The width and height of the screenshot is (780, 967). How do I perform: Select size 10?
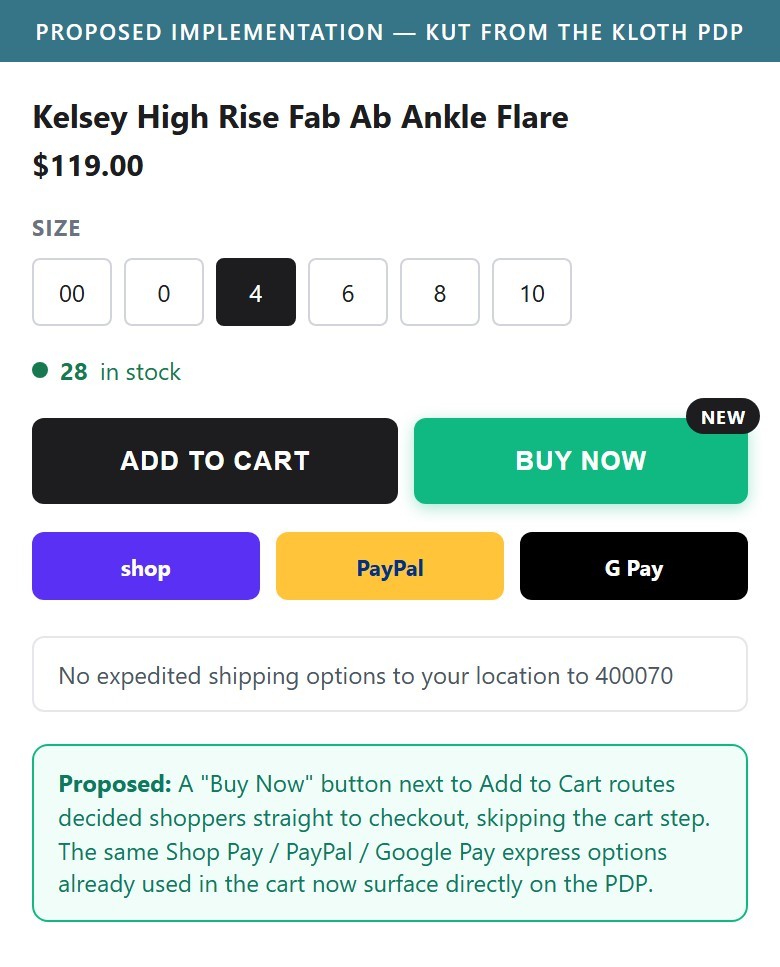(x=532, y=292)
